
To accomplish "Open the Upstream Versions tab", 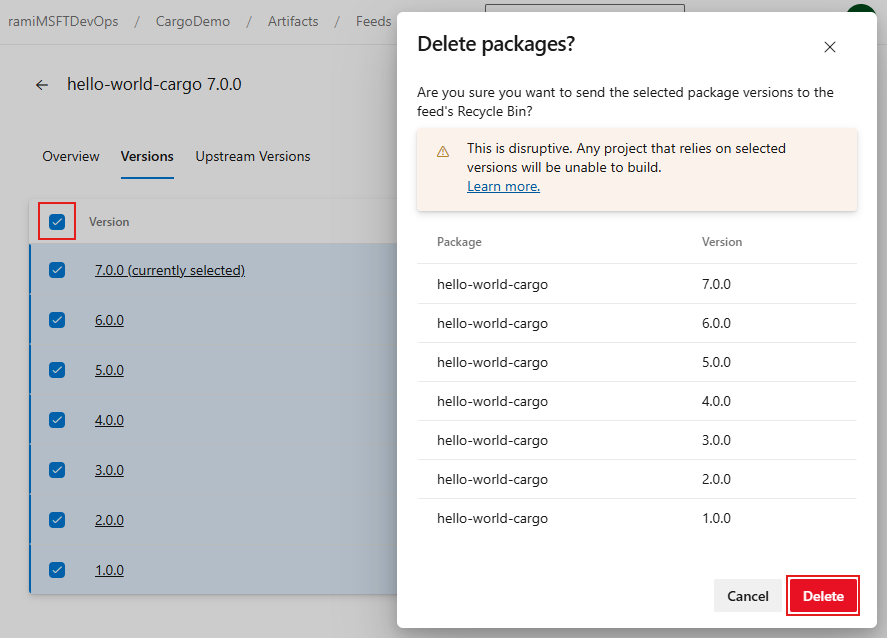I will 252,156.
